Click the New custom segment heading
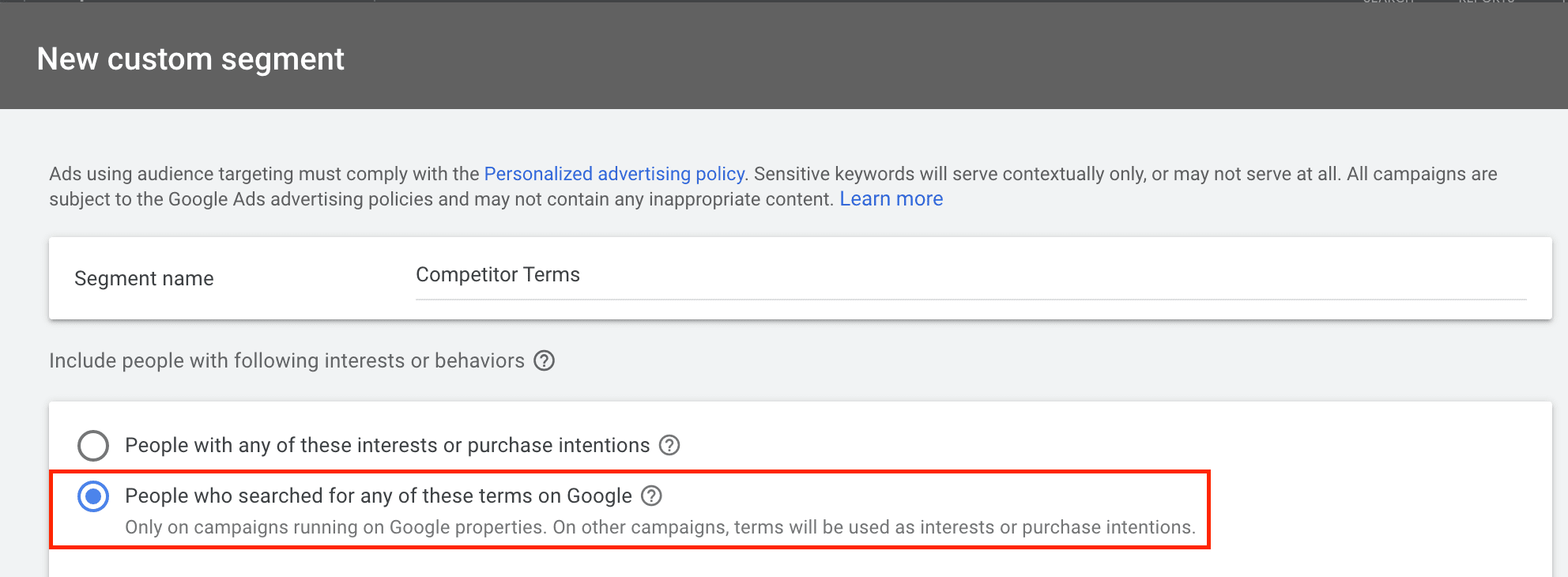The width and height of the screenshot is (1568, 577). [x=190, y=59]
